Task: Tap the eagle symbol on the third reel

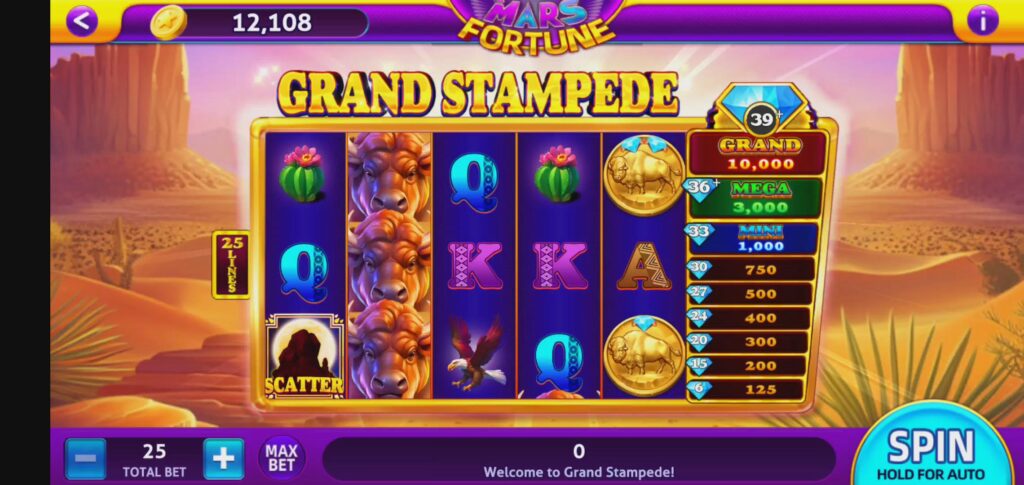Action: click(x=475, y=355)
